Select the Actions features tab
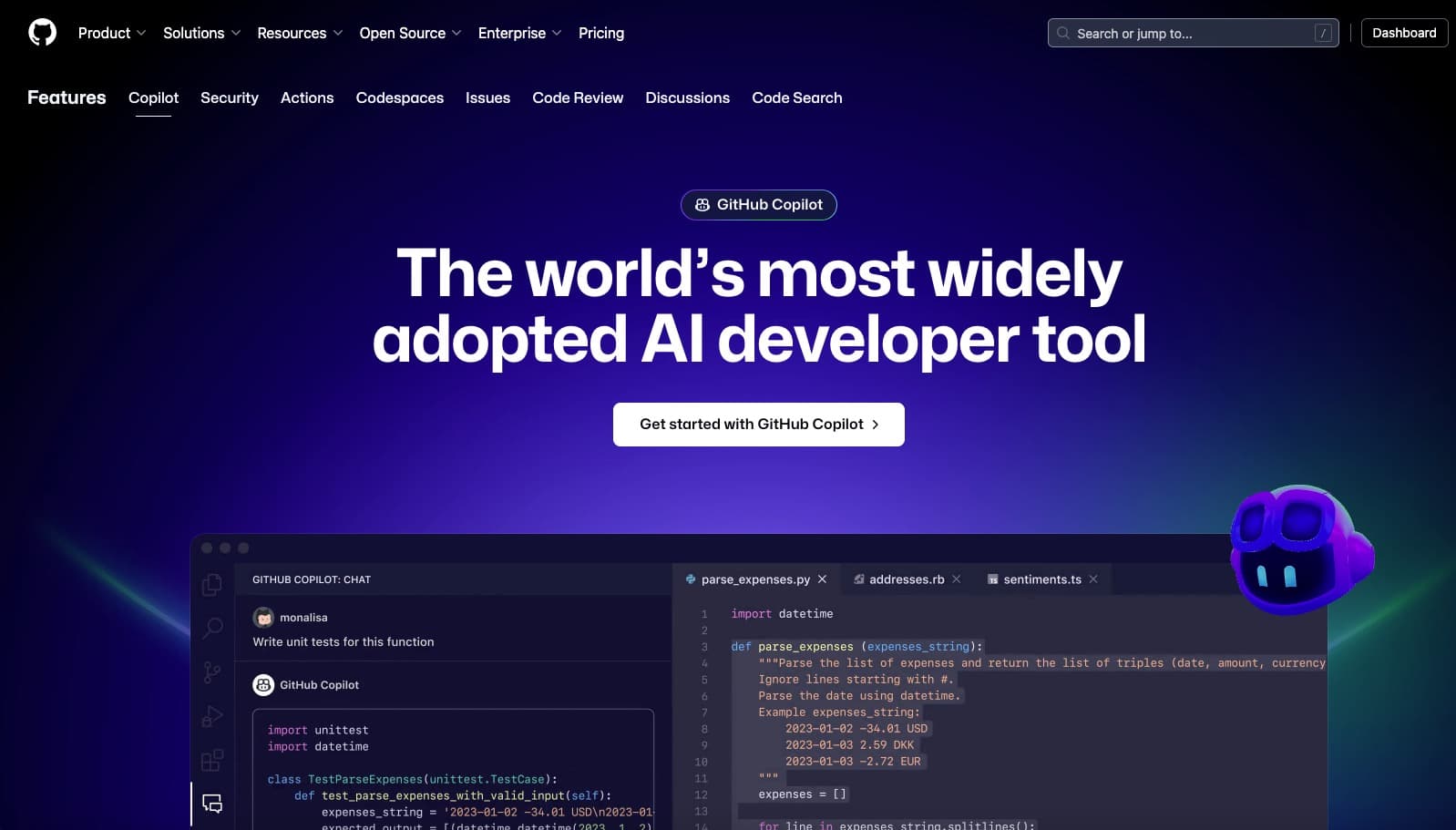The image size is (1456, 830). click(307, 97)
